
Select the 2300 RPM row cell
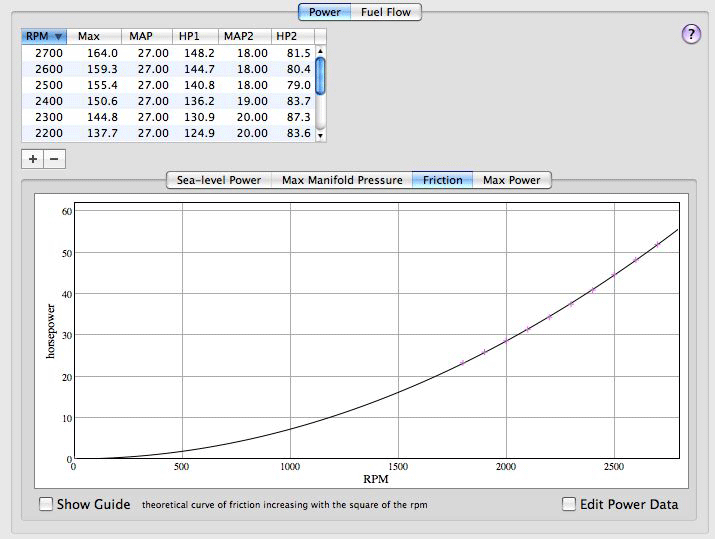point(49,117)
